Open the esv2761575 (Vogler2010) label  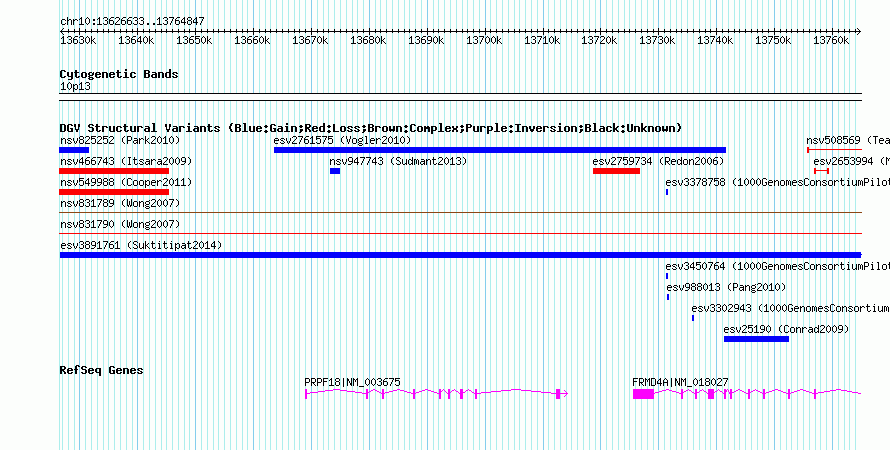tap(342, 140)
